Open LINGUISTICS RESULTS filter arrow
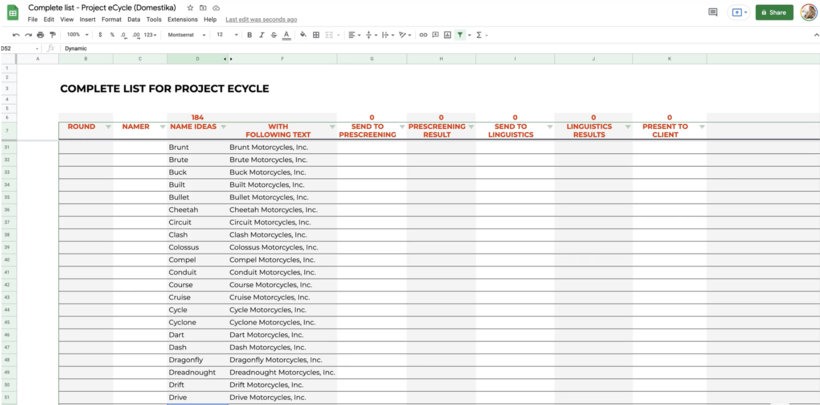The width and height of the screenshot is (820, 405). click(x=628, y=127)
